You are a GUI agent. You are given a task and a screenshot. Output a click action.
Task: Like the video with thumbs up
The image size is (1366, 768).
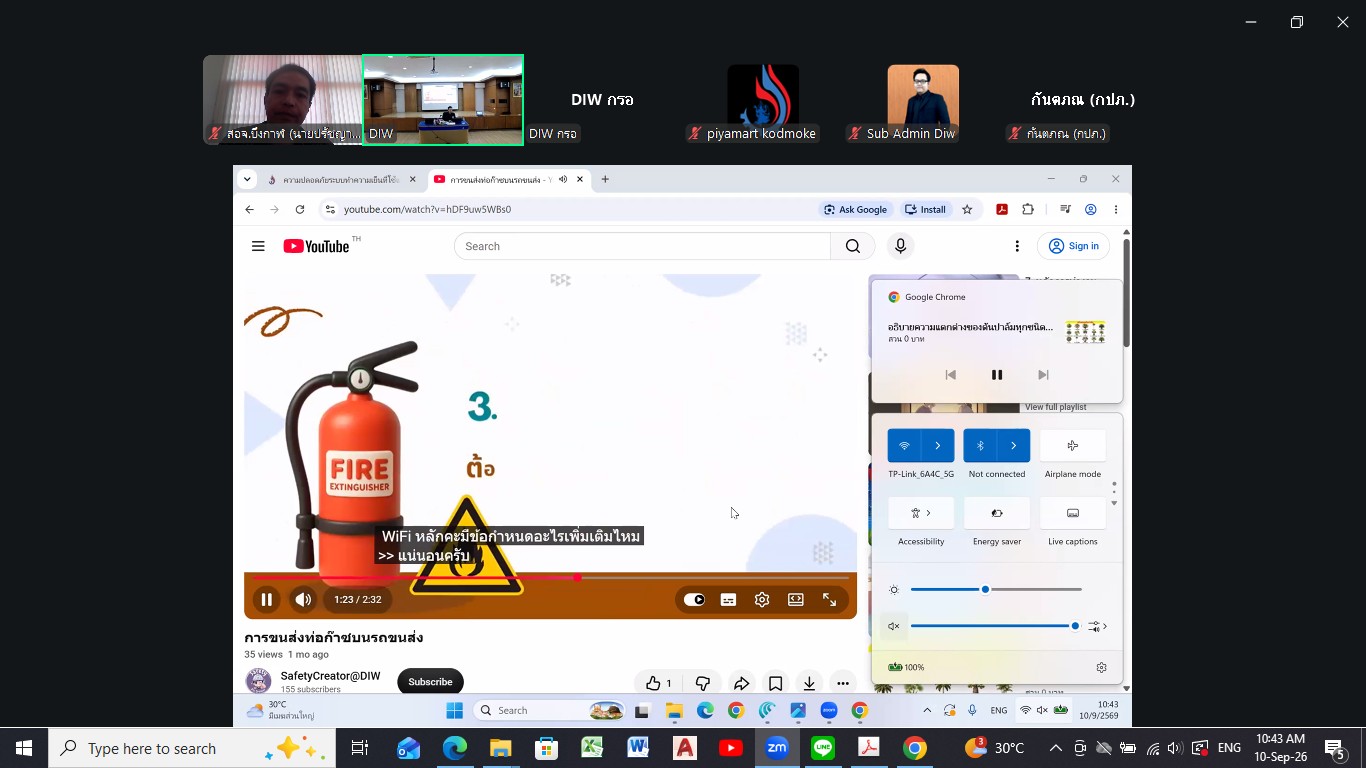point(659,683)
